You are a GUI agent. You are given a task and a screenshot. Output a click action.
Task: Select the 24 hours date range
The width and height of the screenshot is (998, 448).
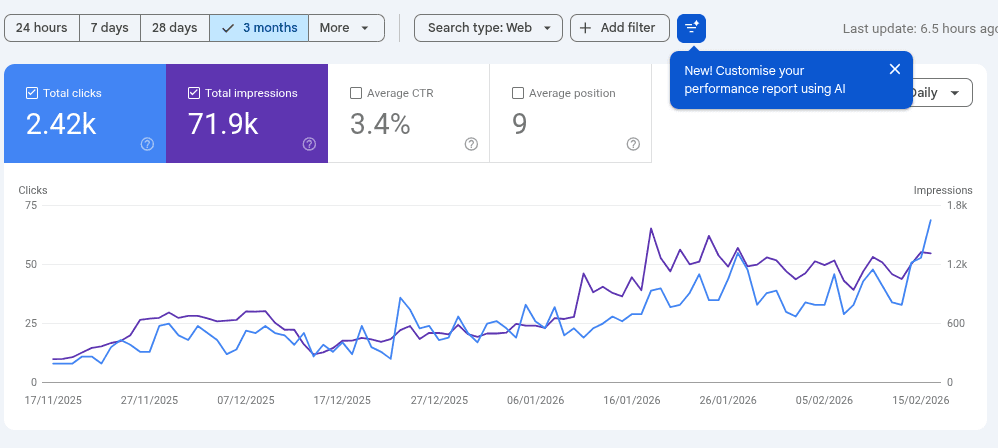41,28
